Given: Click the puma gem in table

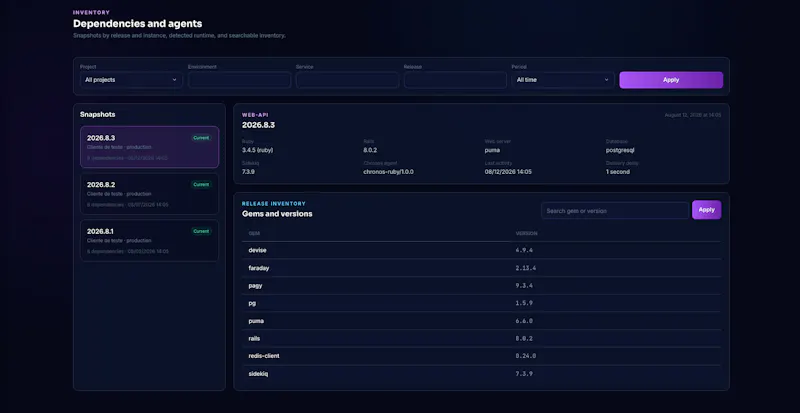Looking at the screenshot, I should coord(256,321).
